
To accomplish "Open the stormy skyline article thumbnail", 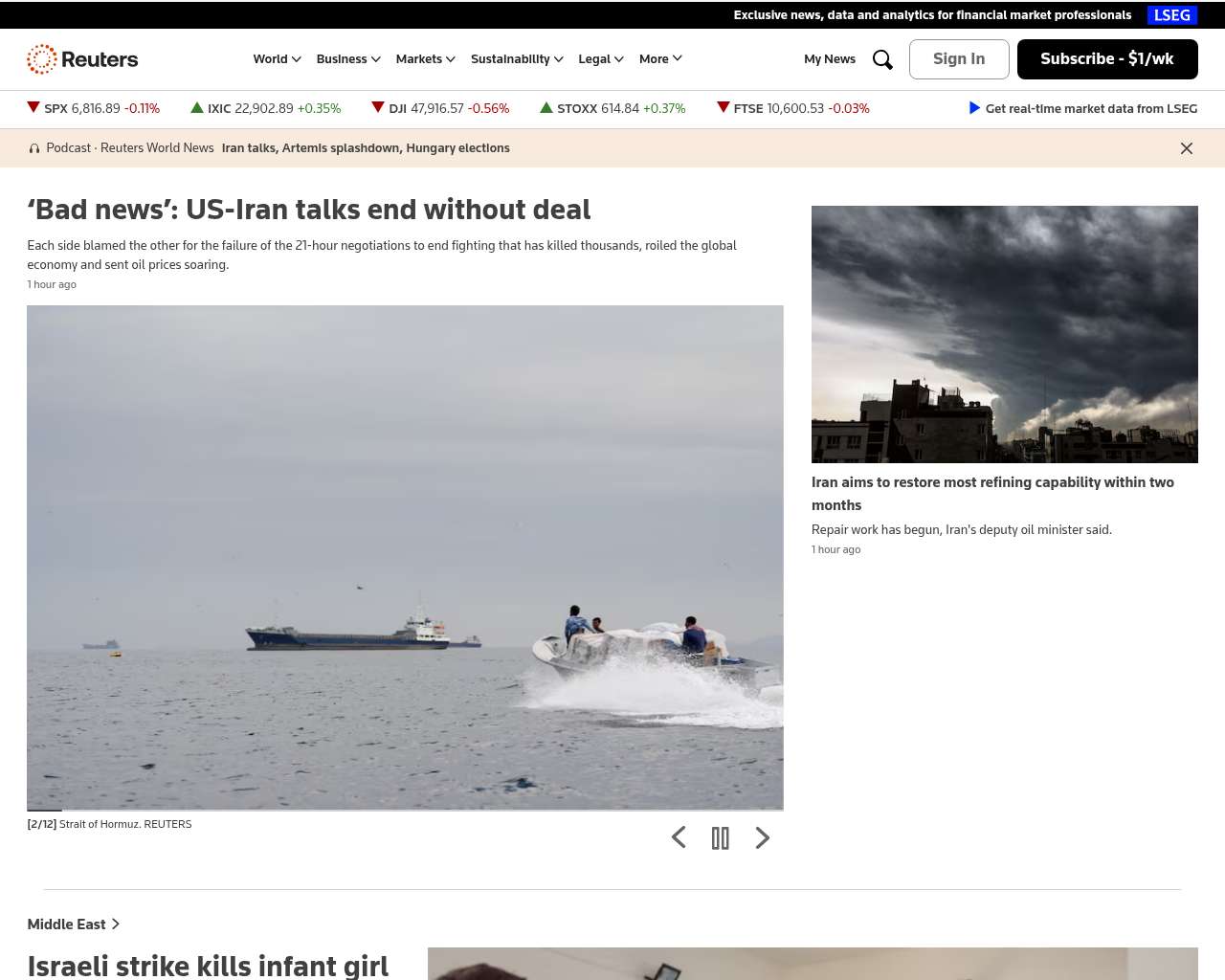I will [1004, 334].
